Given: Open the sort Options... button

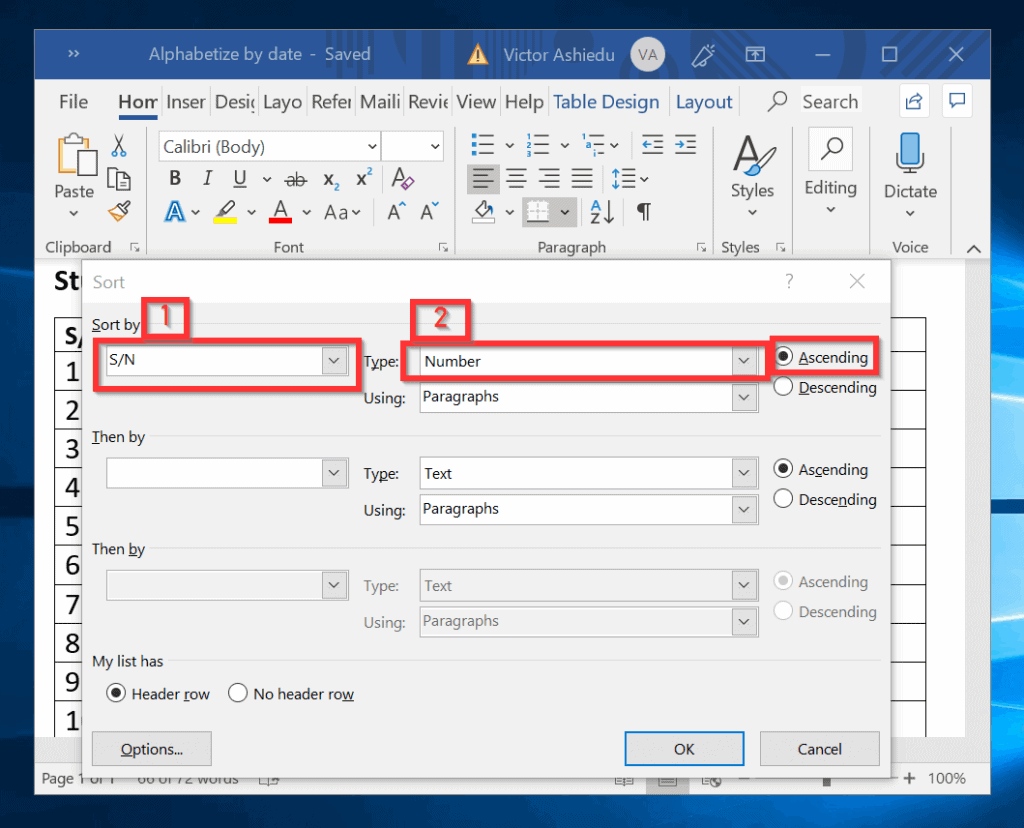Looking at the screenshot, I should (x=152, y=748).
